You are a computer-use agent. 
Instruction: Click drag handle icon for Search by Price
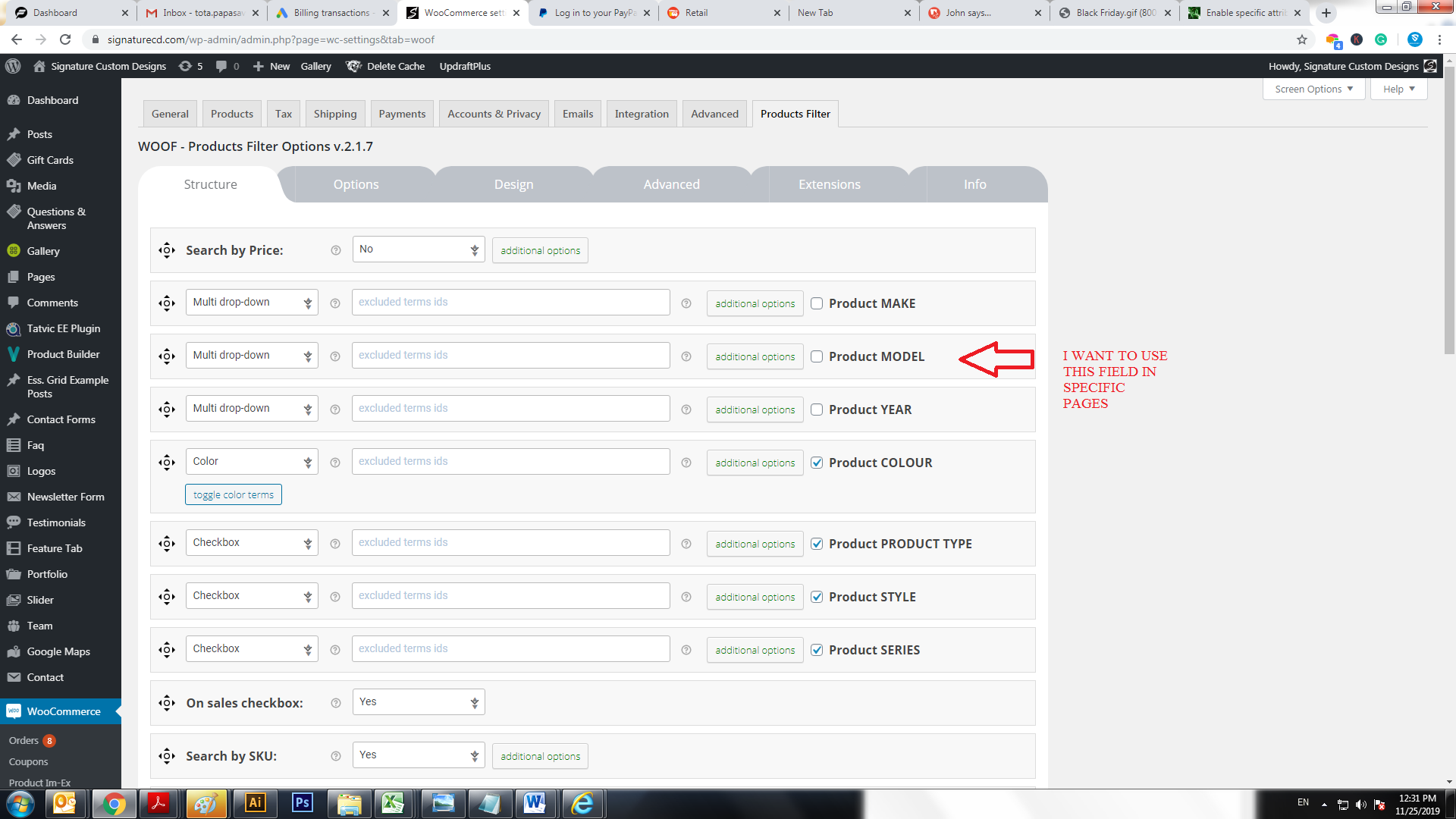click(167, 250)
